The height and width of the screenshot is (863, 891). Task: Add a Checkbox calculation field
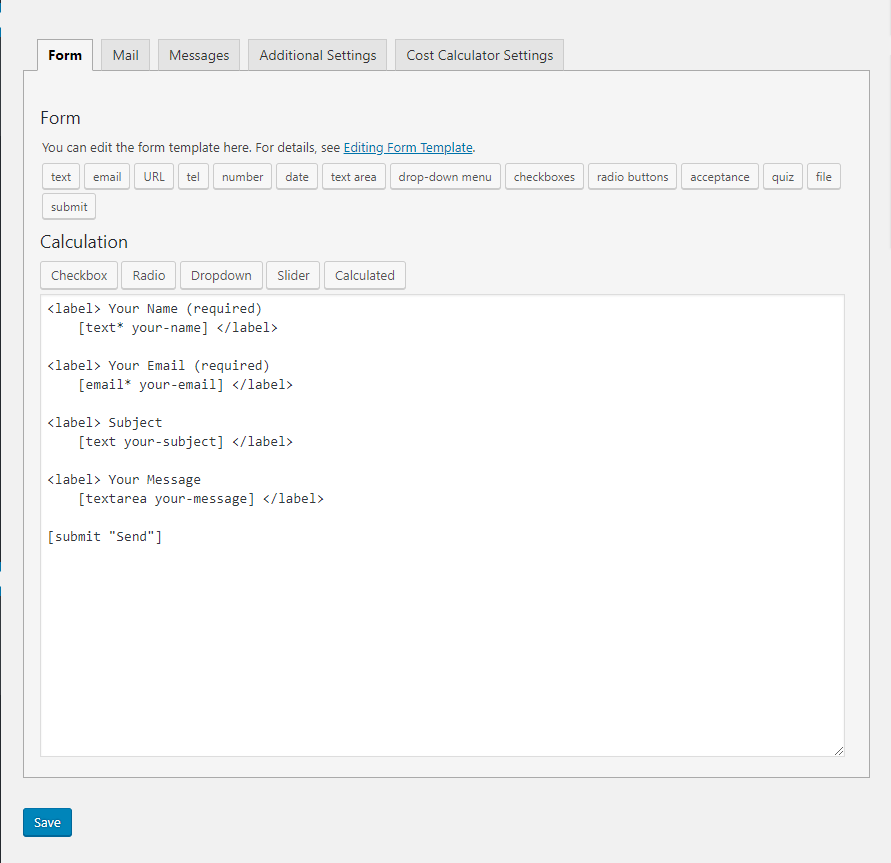(x=79, y=276)
